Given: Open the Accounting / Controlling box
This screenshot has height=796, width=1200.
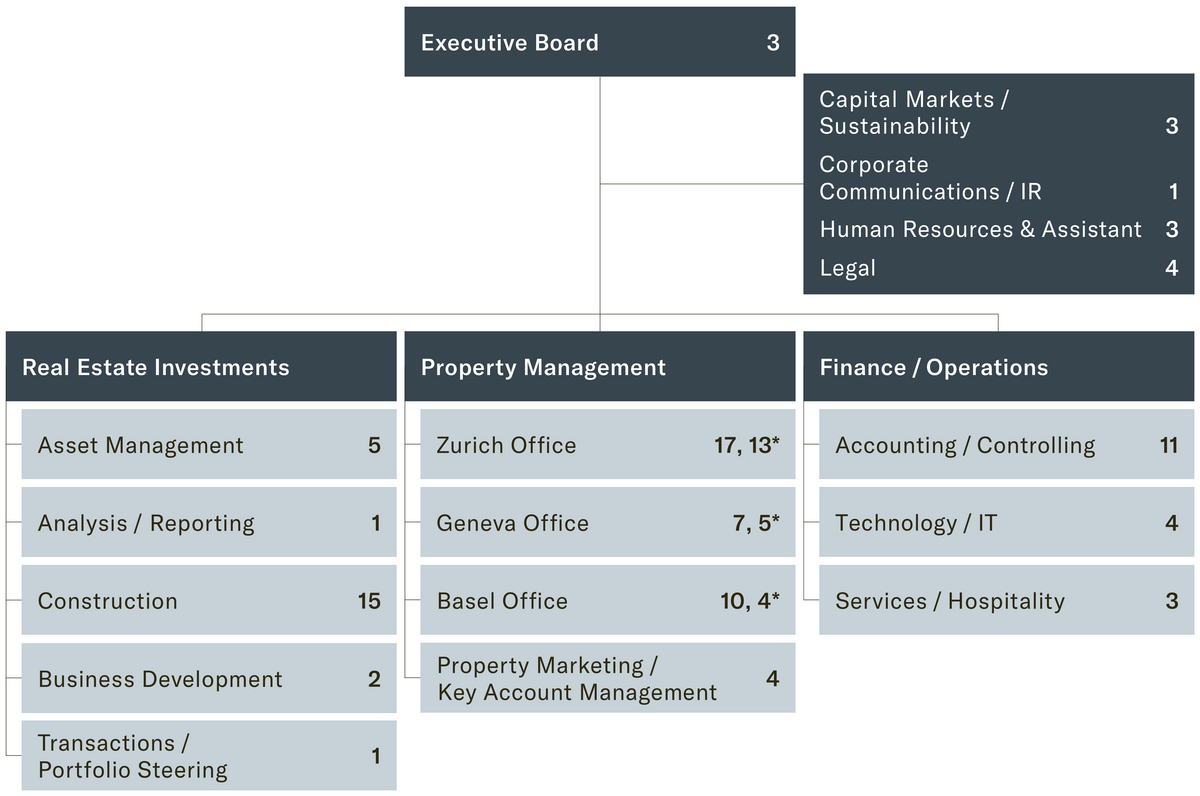Looking at the screenshot, I should (1006, 445).
